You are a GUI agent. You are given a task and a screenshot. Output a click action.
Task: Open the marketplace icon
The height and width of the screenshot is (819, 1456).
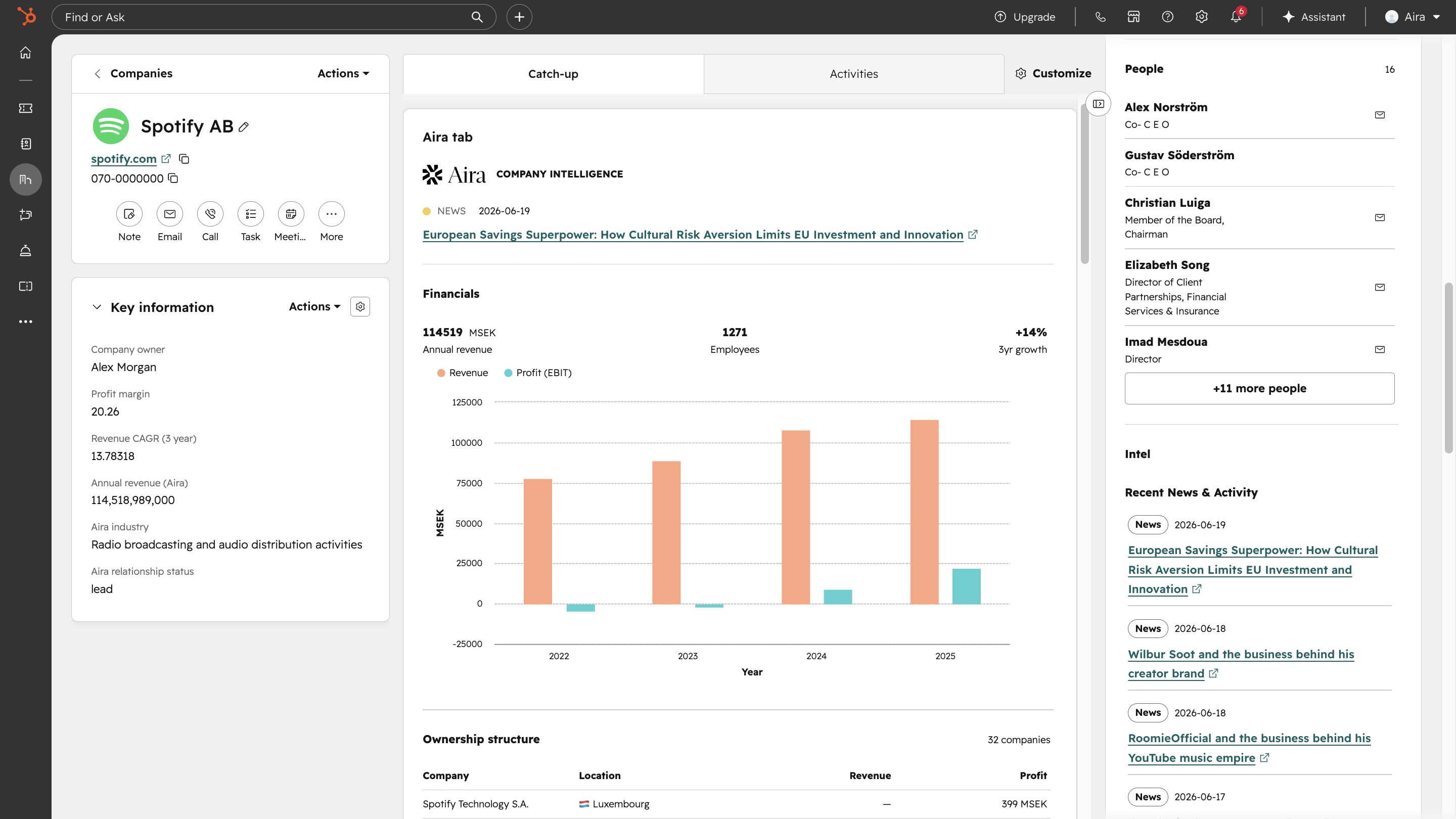(1133, 17)
